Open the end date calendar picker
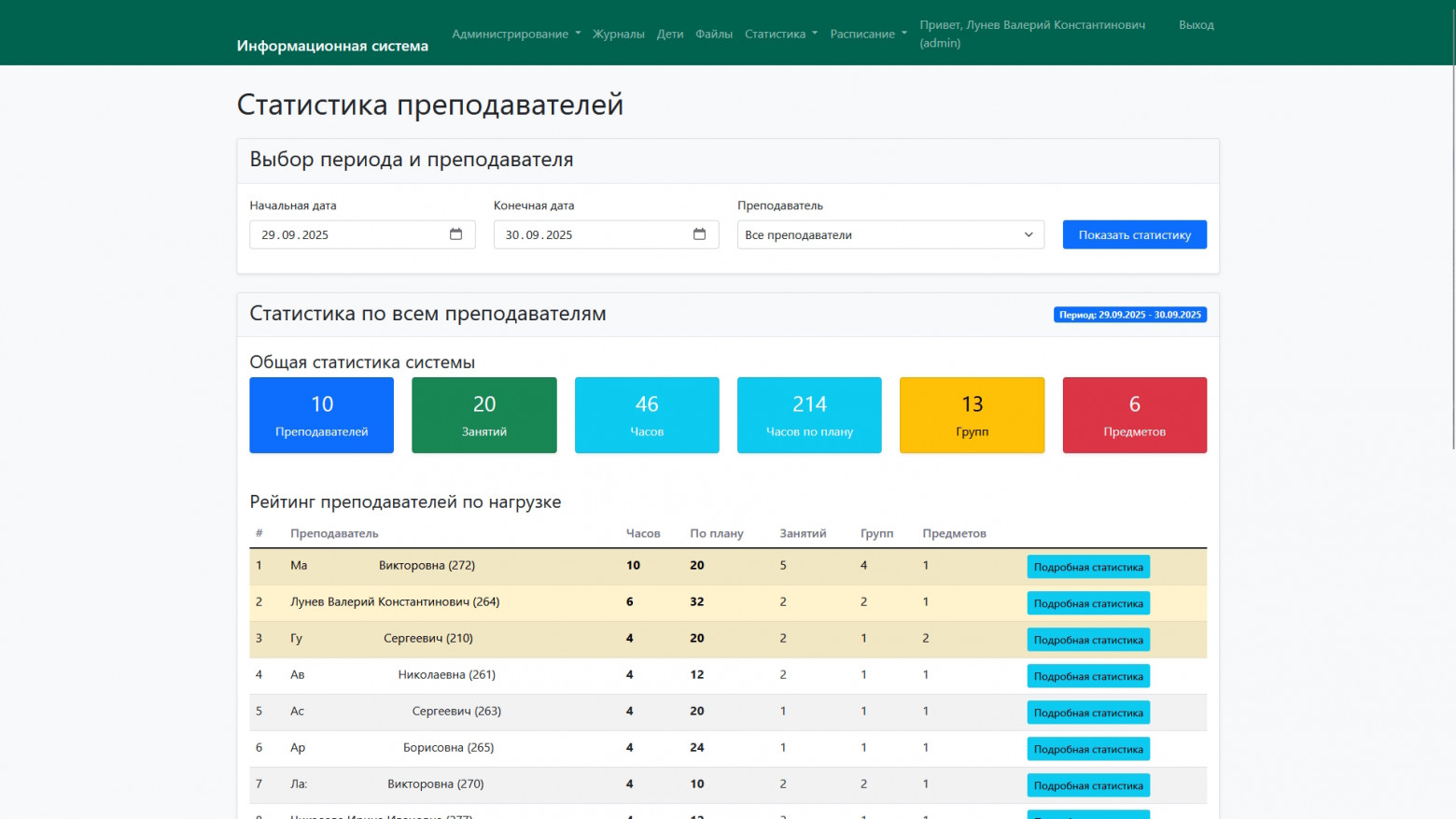Viewport: 1456px width, 819px height. 699,234
